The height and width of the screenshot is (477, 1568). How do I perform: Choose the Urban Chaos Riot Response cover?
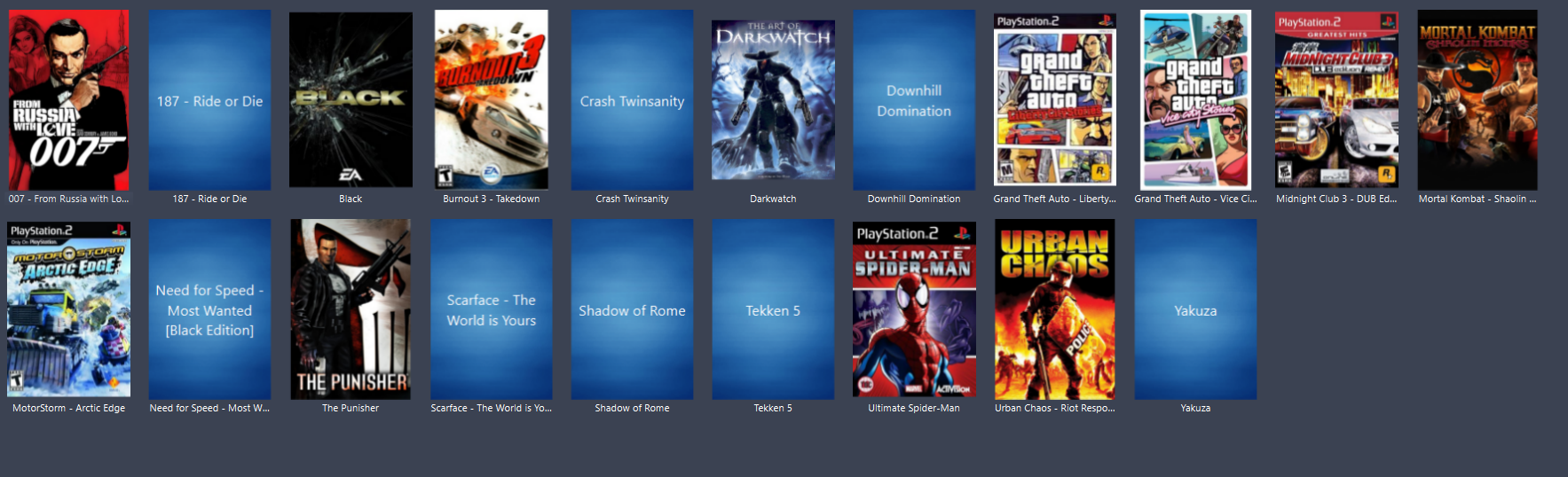pyautogui.click(x=1055, y=309)
